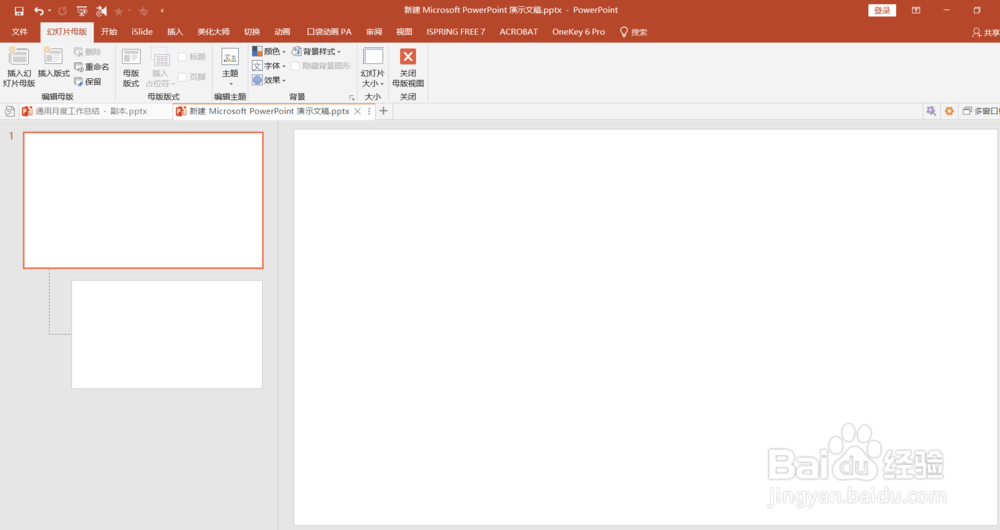
Task: Open the 主题 themes dropdown
Action: point(230,67)
